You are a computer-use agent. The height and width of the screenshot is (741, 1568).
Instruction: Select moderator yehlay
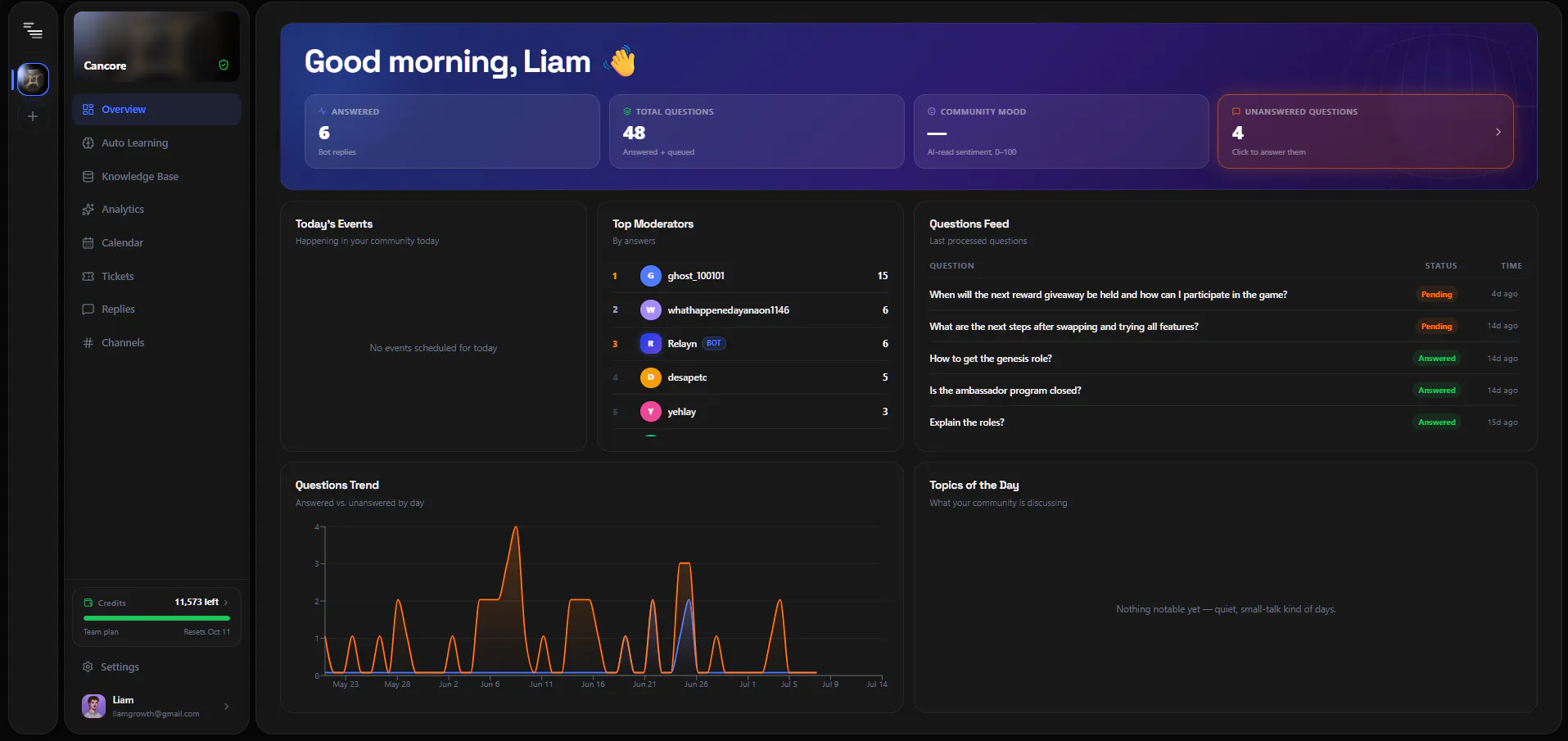click(x=750, y=412)
